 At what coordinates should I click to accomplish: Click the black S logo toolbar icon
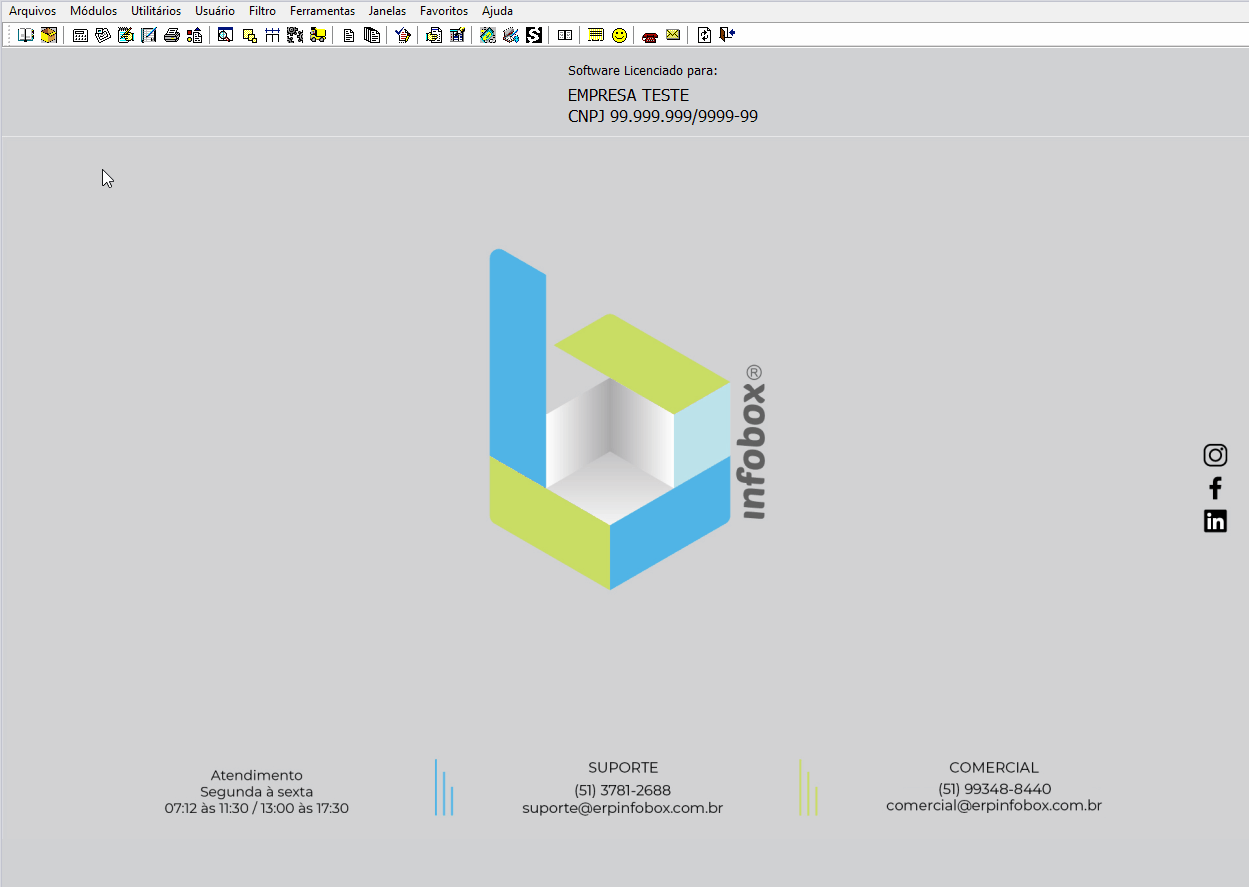tap(534, 35)
